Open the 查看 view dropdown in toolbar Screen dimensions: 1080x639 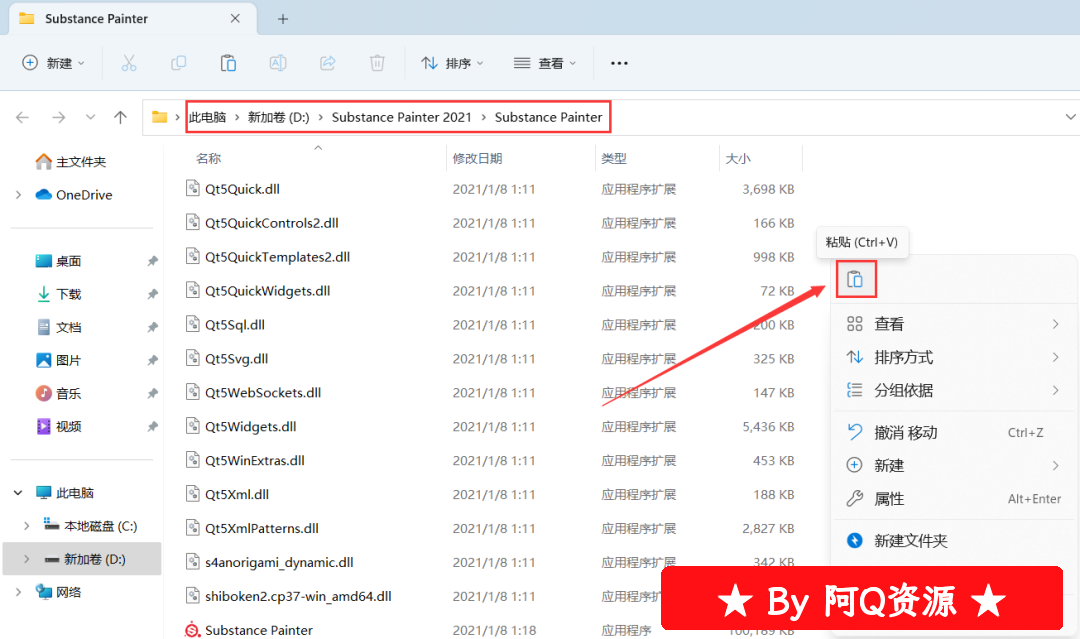point(545,63)
